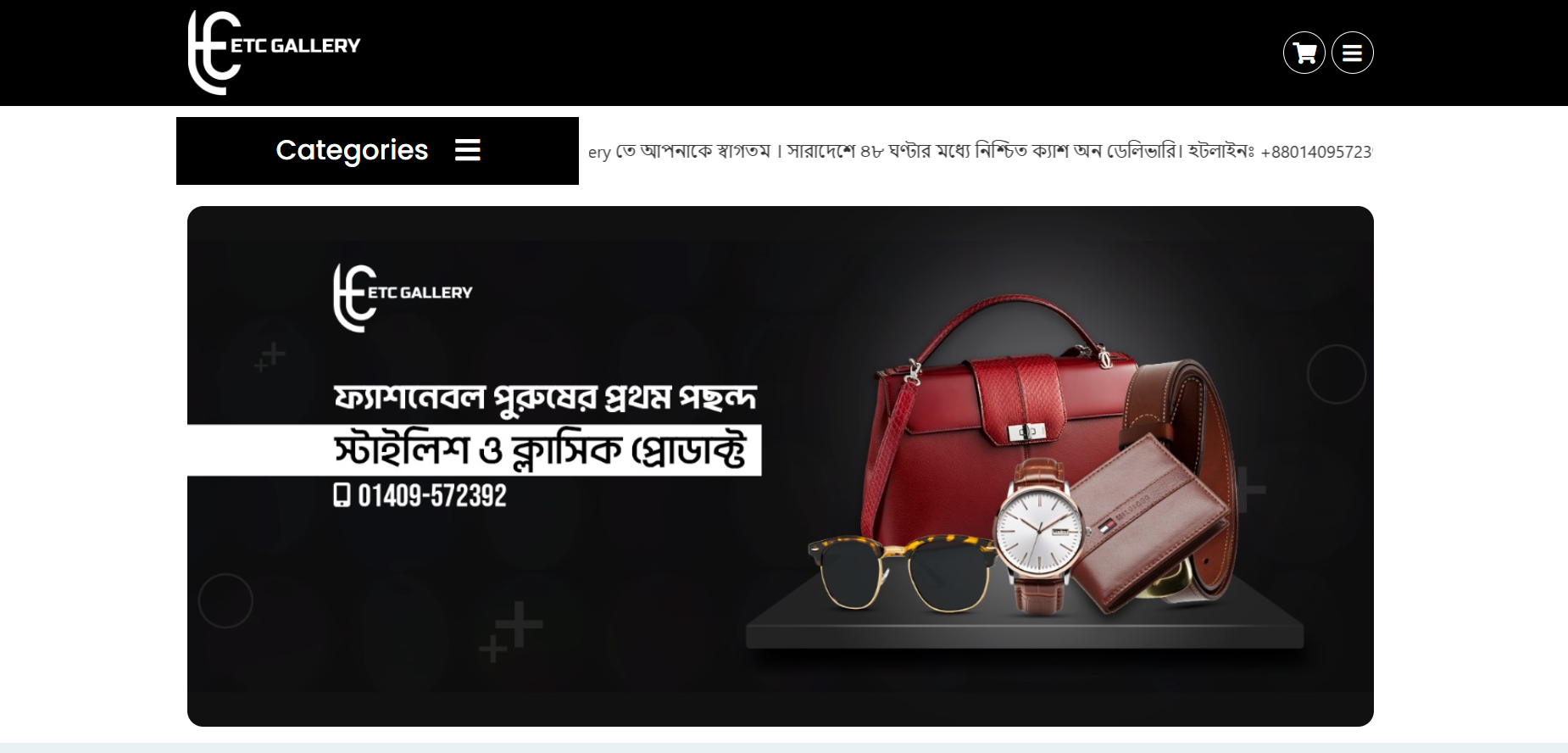The width and height of the screenshot is (1568, 753).
Task: Click the white strip Bengali headline
Action: (539, 450)
